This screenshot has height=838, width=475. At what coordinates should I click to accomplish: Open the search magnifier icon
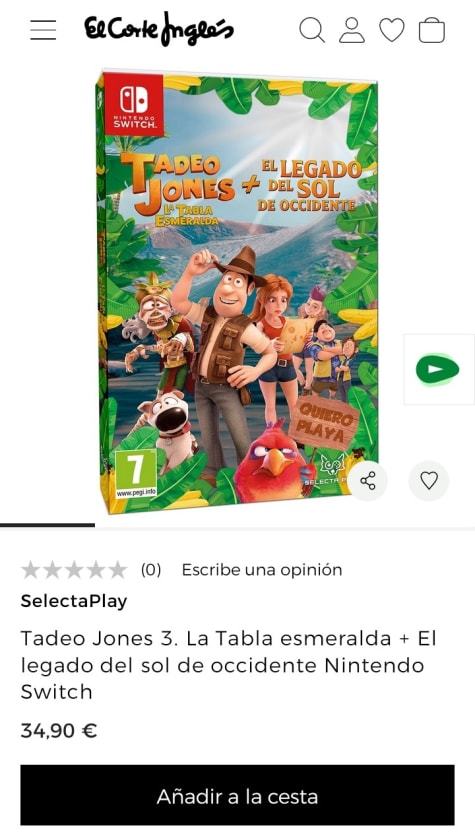[x=312, y=29]
